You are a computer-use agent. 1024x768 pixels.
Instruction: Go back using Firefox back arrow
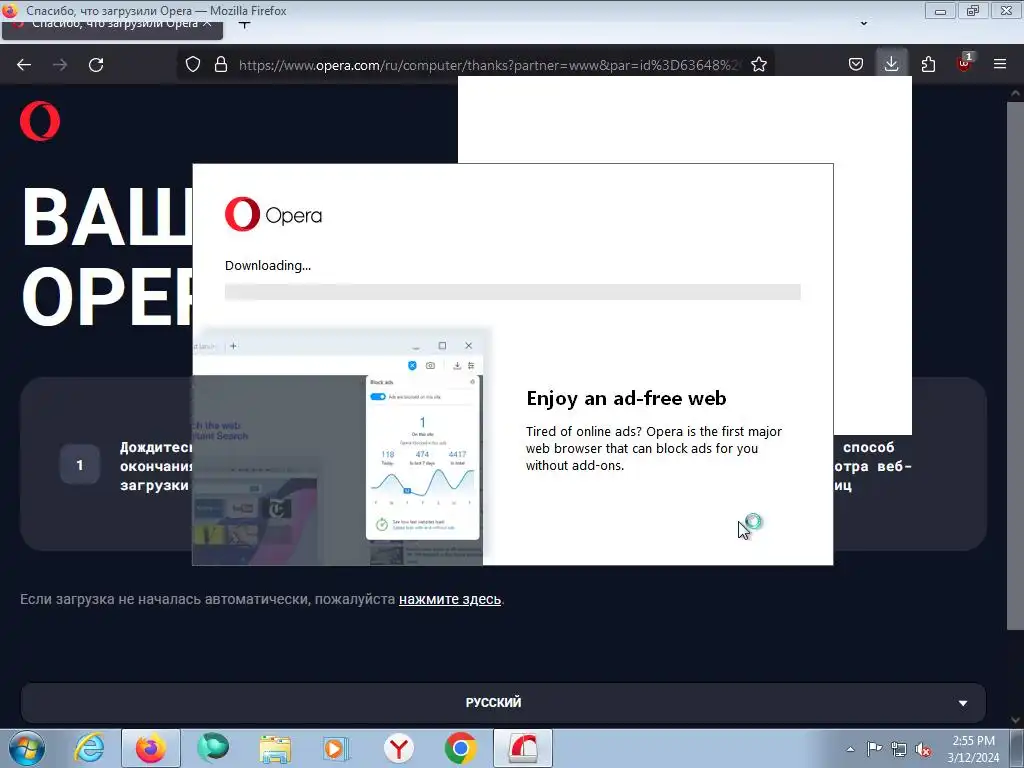pyautogui.click(x=24, y=65)
